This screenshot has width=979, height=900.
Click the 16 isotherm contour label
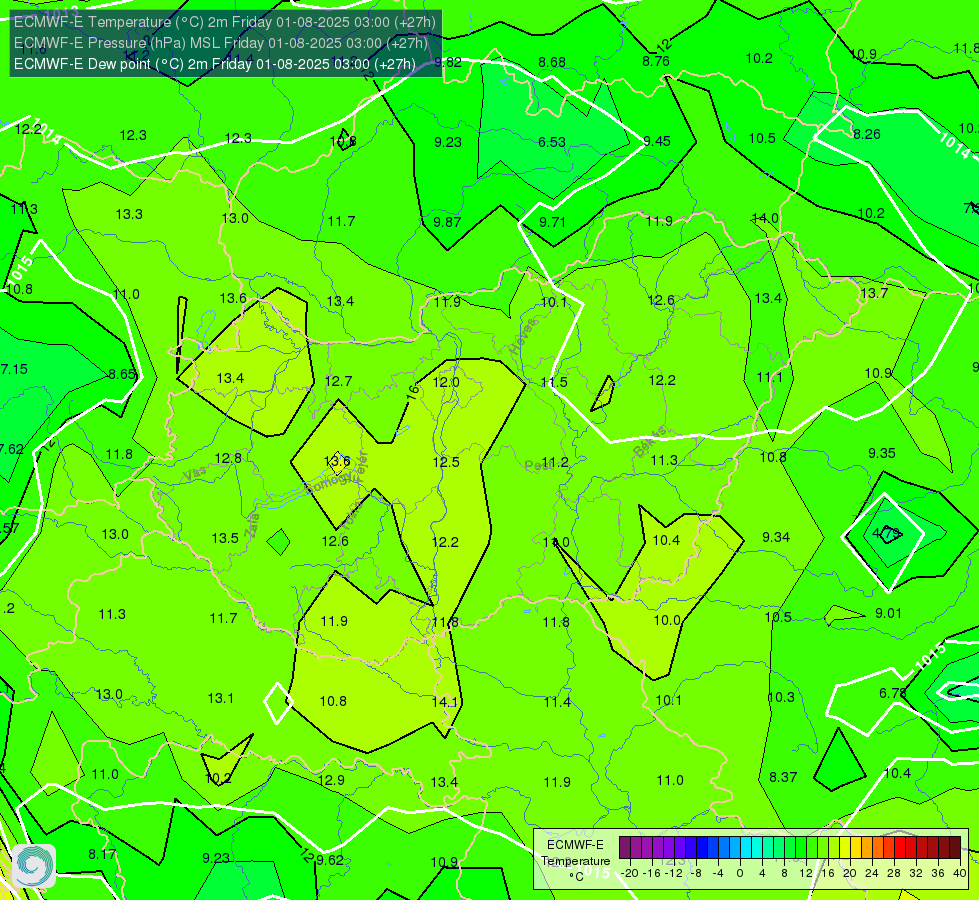click(x=413, y=392)
